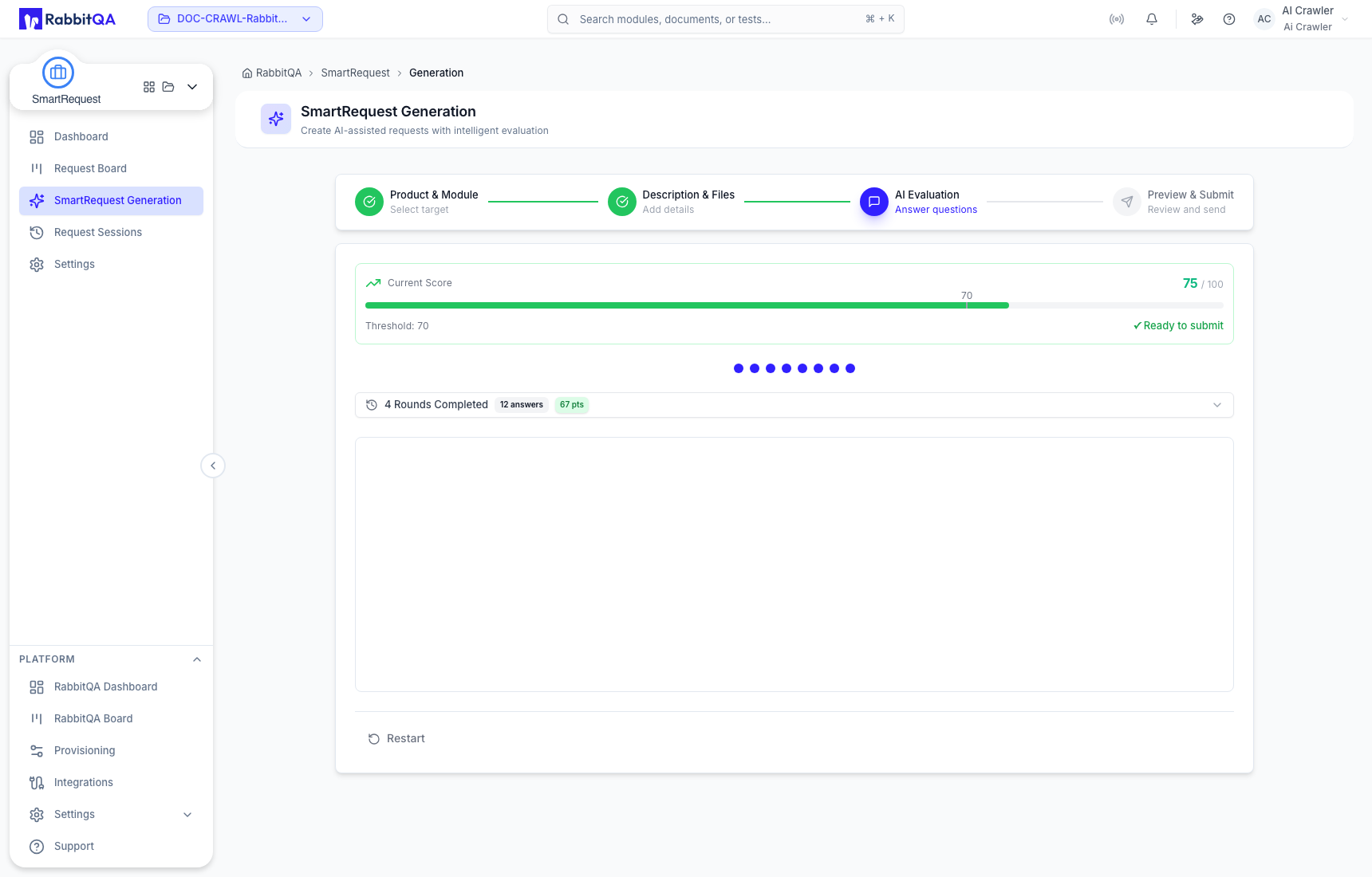Click the folder icon in module switcher

(168, 87)
